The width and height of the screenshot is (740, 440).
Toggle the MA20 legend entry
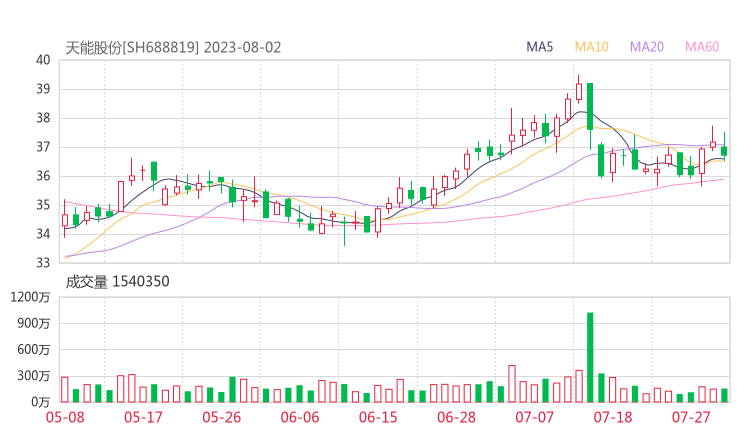point(646,47)
